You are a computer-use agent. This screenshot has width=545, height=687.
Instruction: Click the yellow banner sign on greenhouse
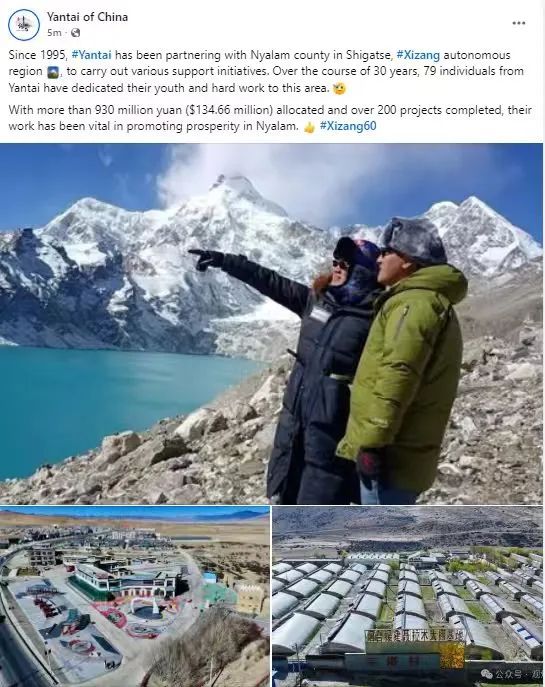point(415,636)
